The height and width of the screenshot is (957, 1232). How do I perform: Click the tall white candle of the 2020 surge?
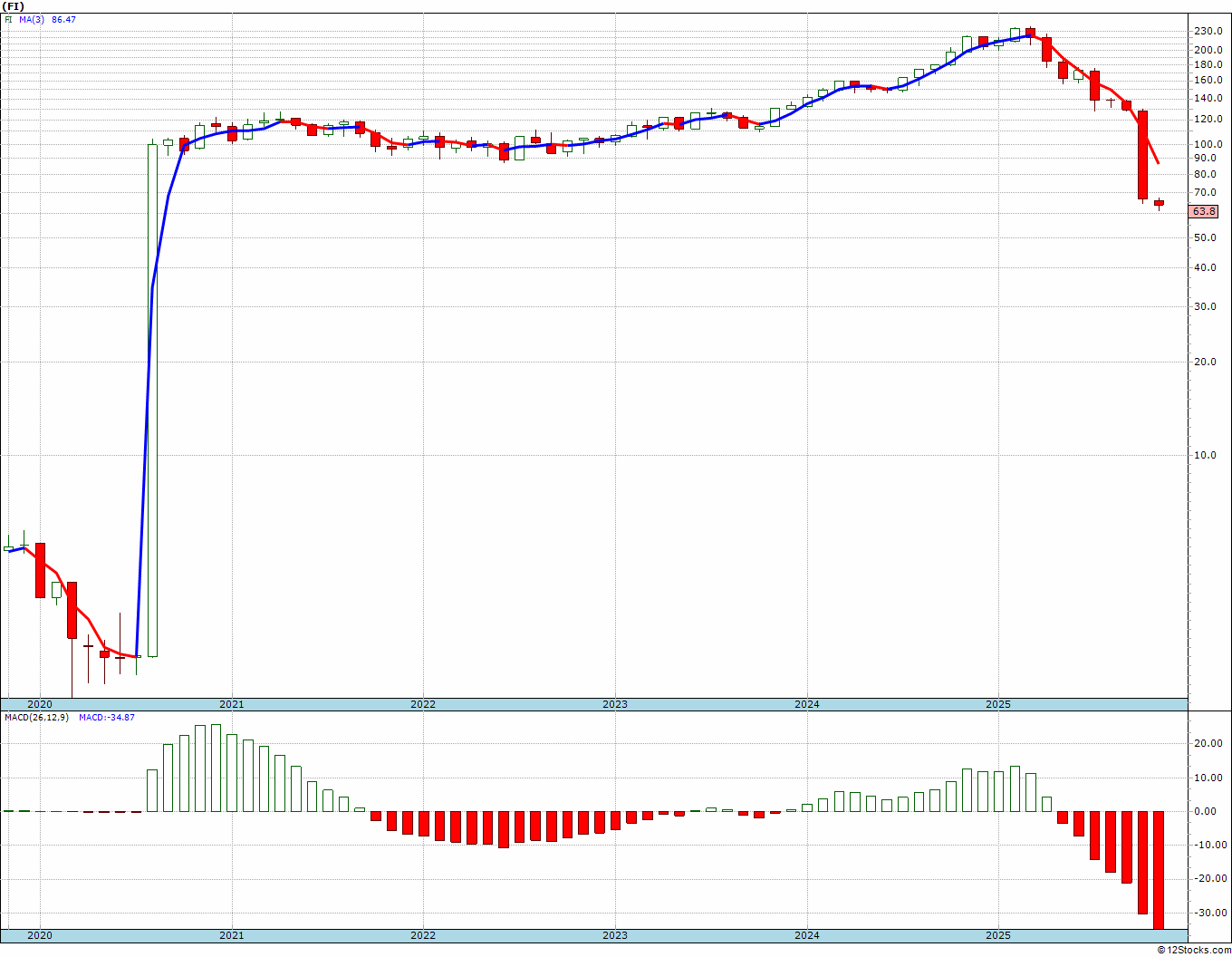click(x=152, y=400)
